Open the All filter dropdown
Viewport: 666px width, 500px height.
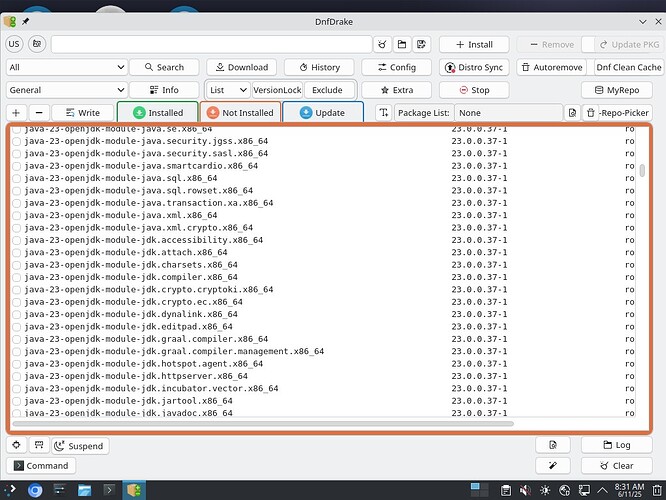67,67
